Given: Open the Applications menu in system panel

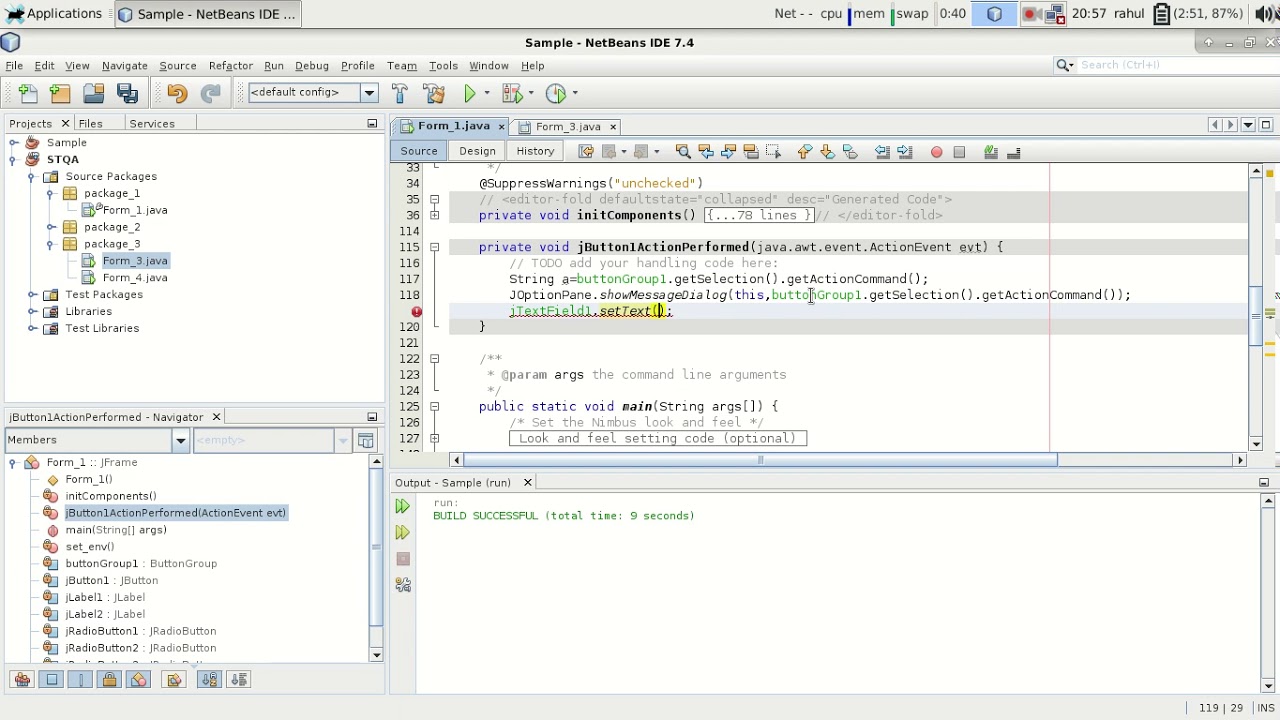Looking at the screenshot, I should pos(53,14).
